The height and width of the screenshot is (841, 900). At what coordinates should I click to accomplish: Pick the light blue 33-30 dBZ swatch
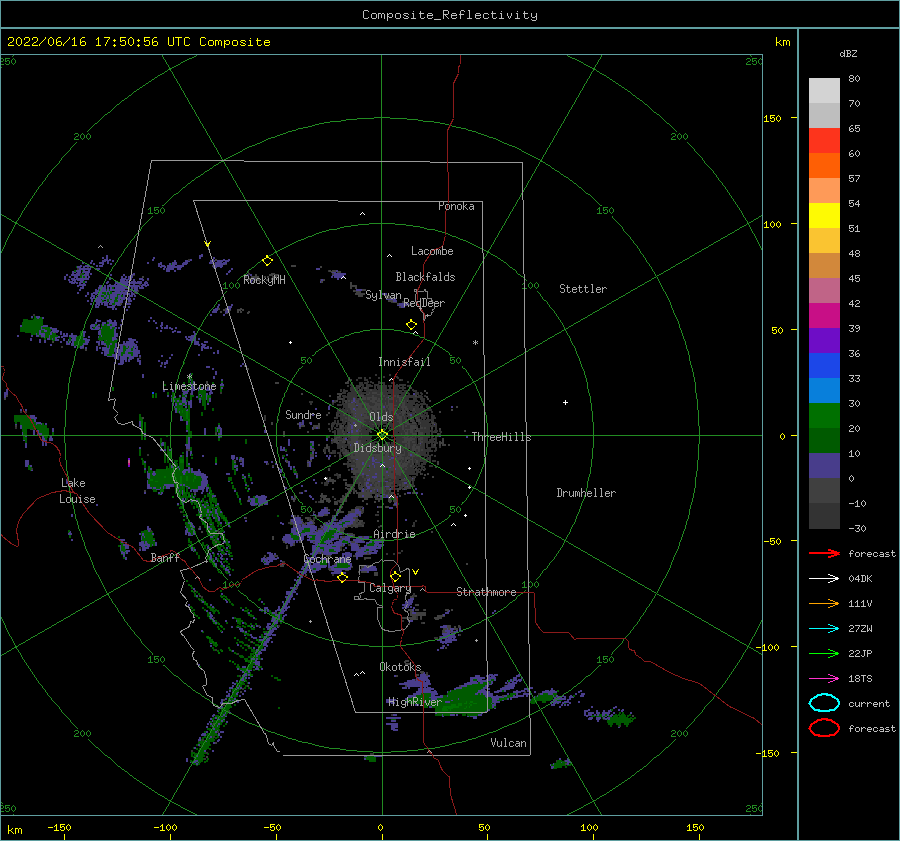point(824,390)
